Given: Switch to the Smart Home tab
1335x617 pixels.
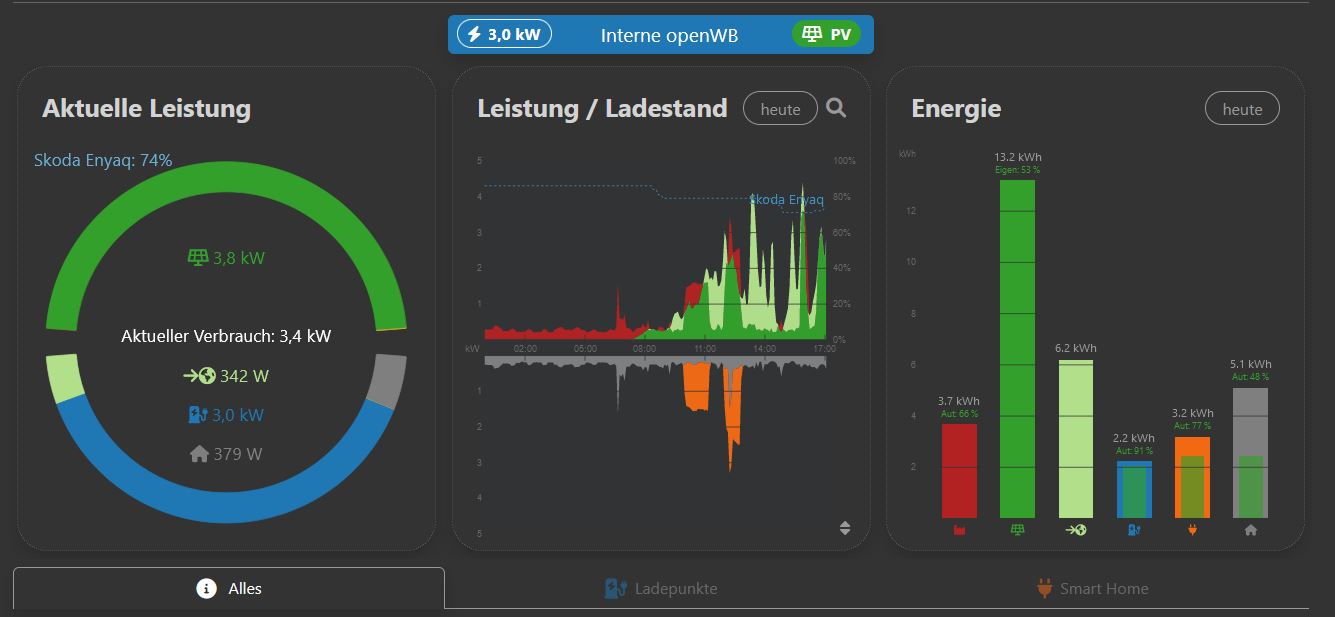Looking at the screenshot, I should coord(1093,588).
